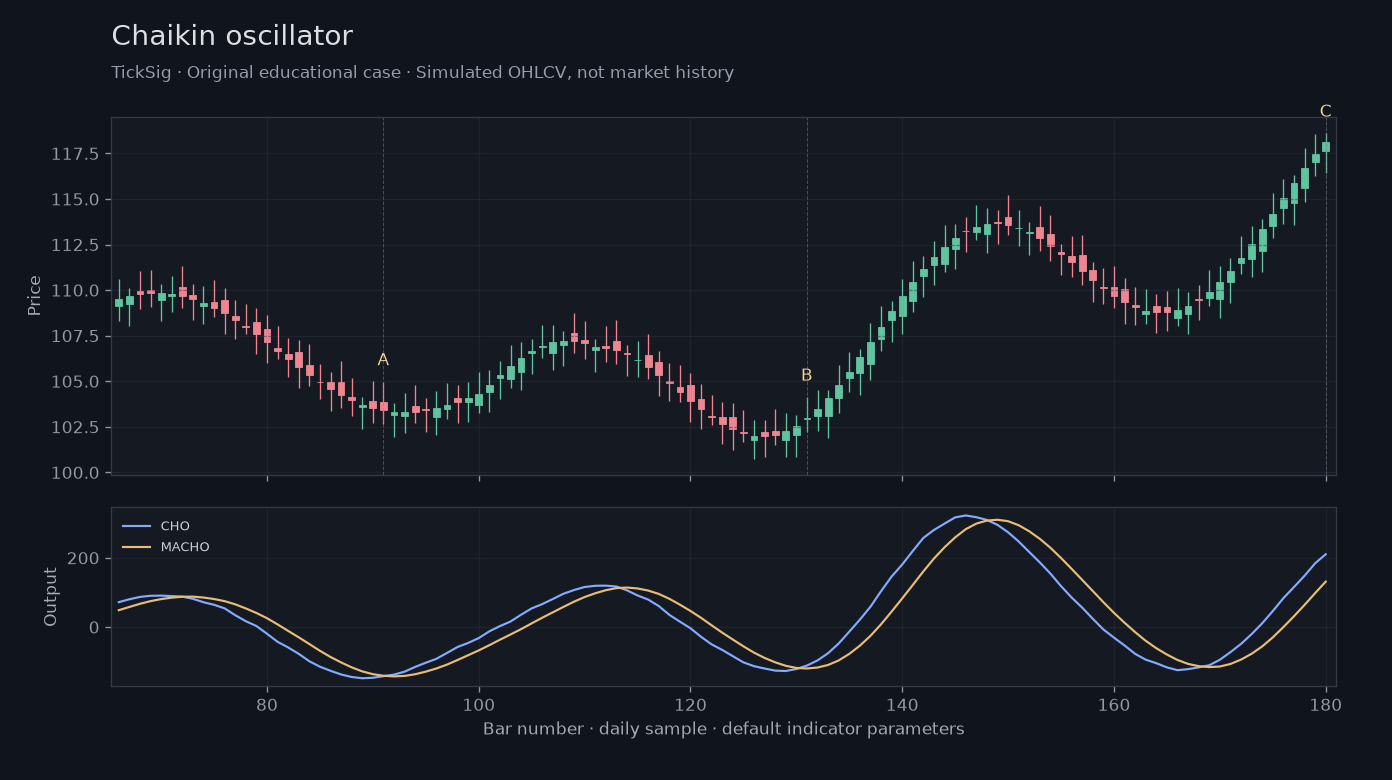
Task: Click the 'Output' y-axis label
Action: click(51, 597)
